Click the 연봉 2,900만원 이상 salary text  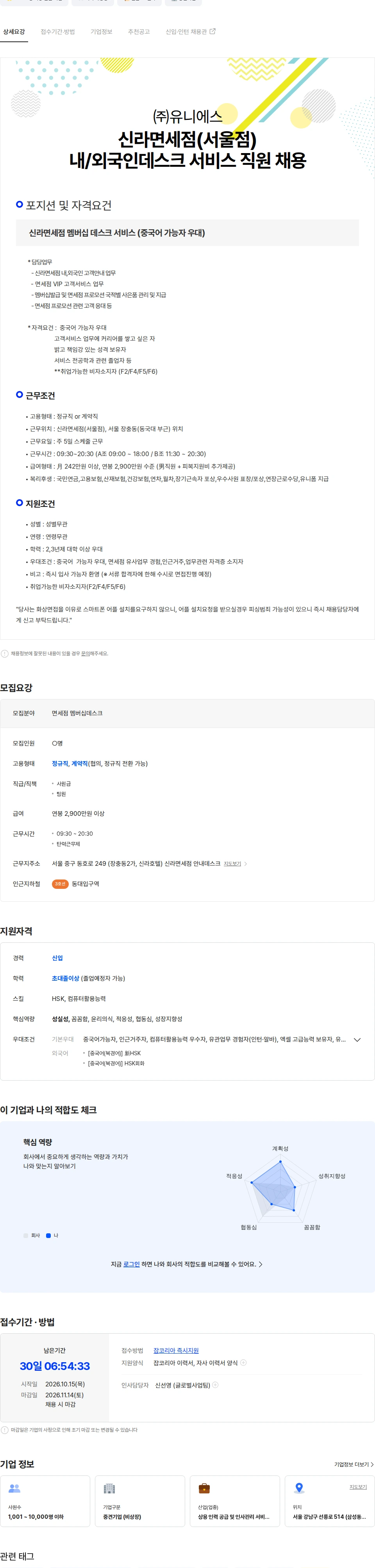78,813
